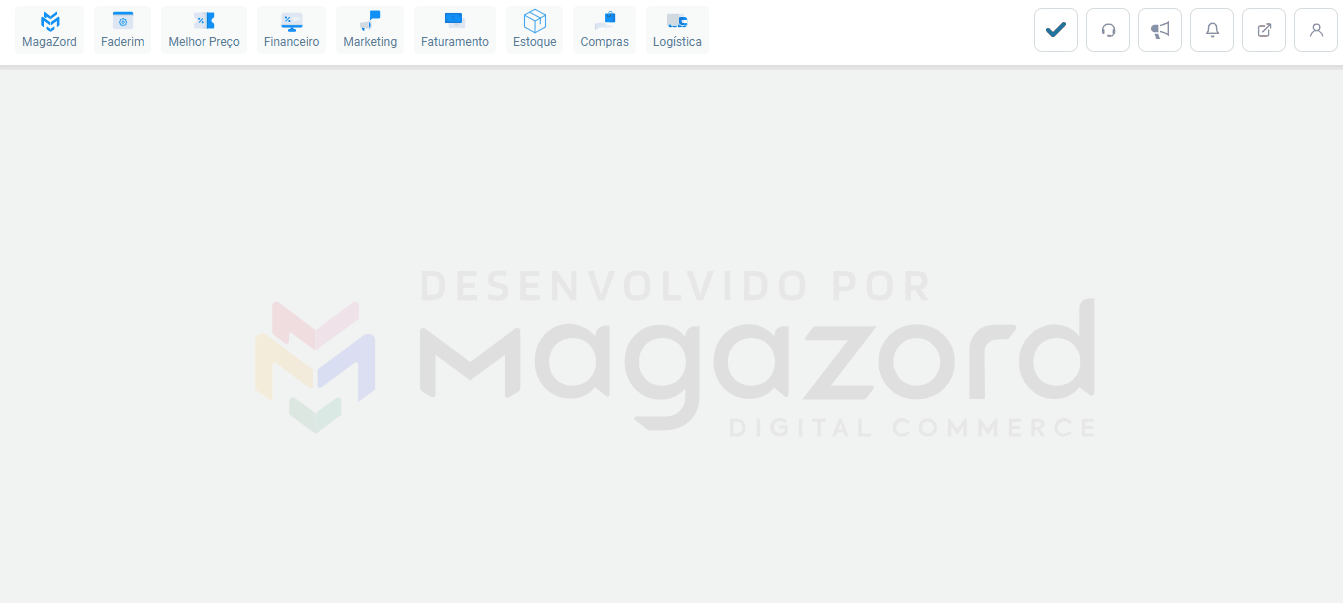
Task: Open notifications via the bell icon
Action: click(x=1212, y=30)
